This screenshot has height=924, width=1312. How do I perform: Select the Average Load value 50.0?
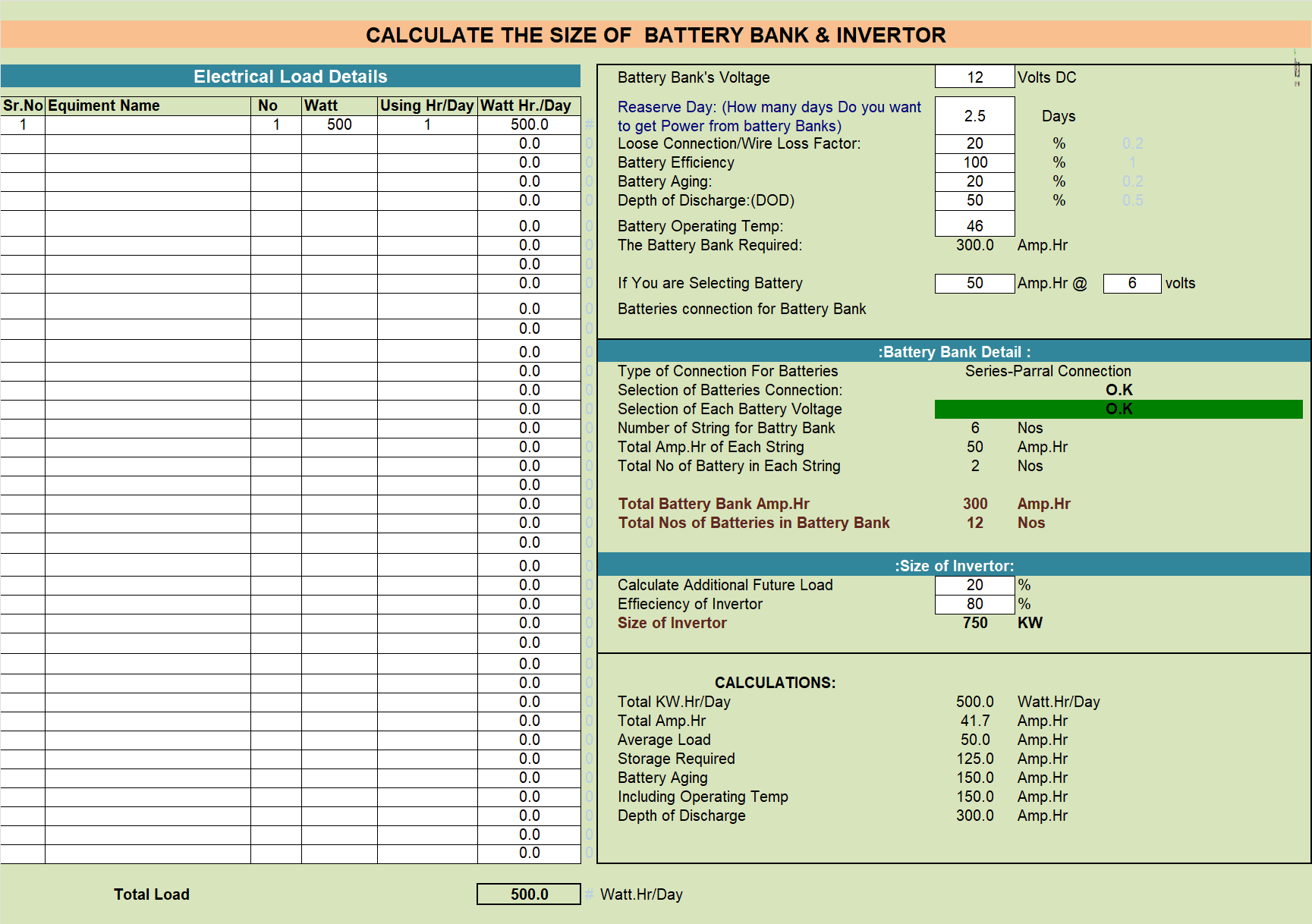(974, 740)
